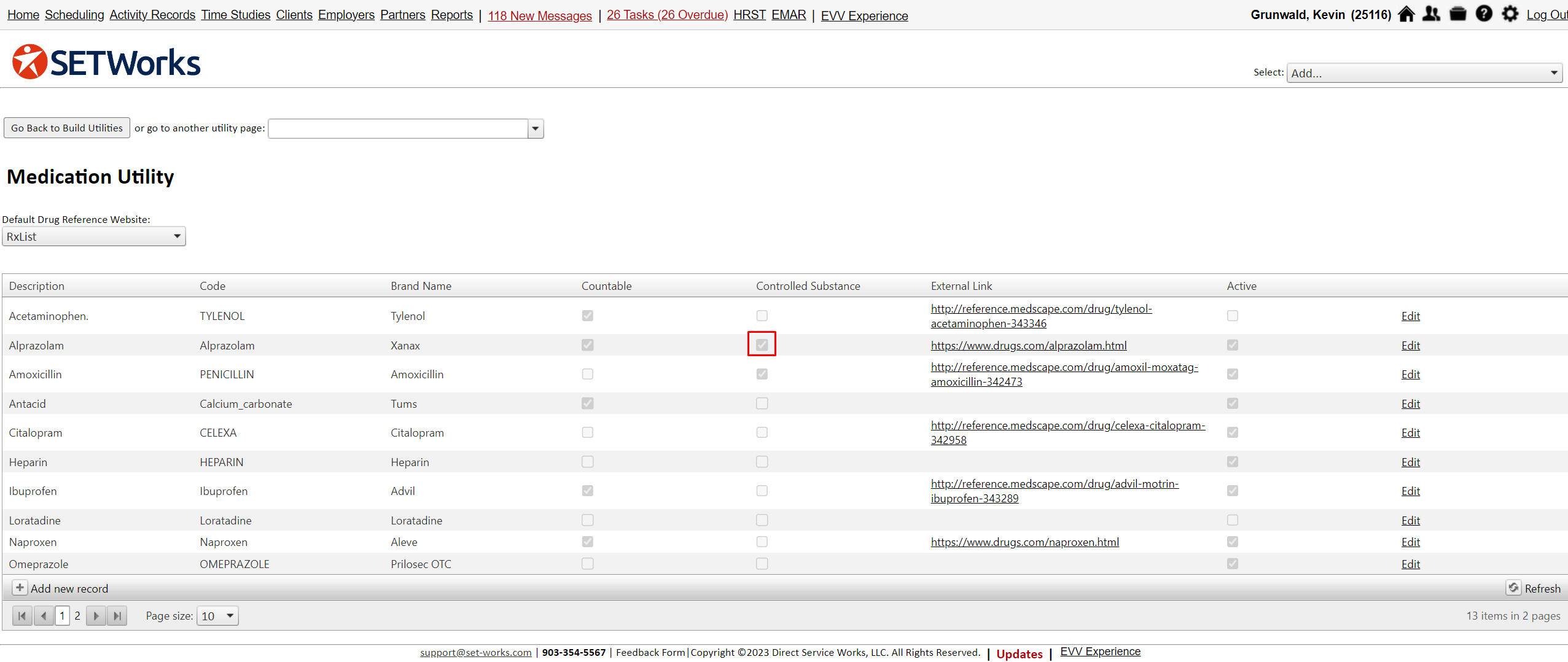
Task: Open the Partners menu
Action: click(403, 15)
